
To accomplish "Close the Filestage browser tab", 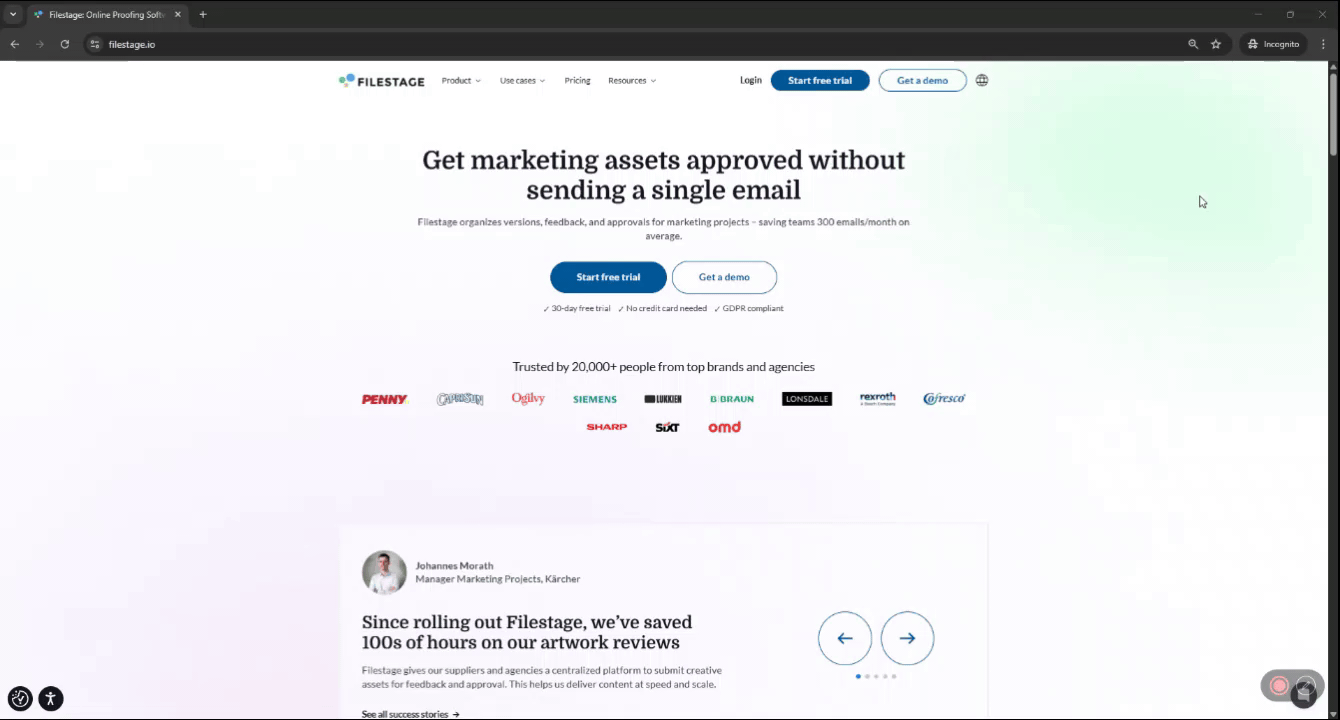I will click(178, 15).
